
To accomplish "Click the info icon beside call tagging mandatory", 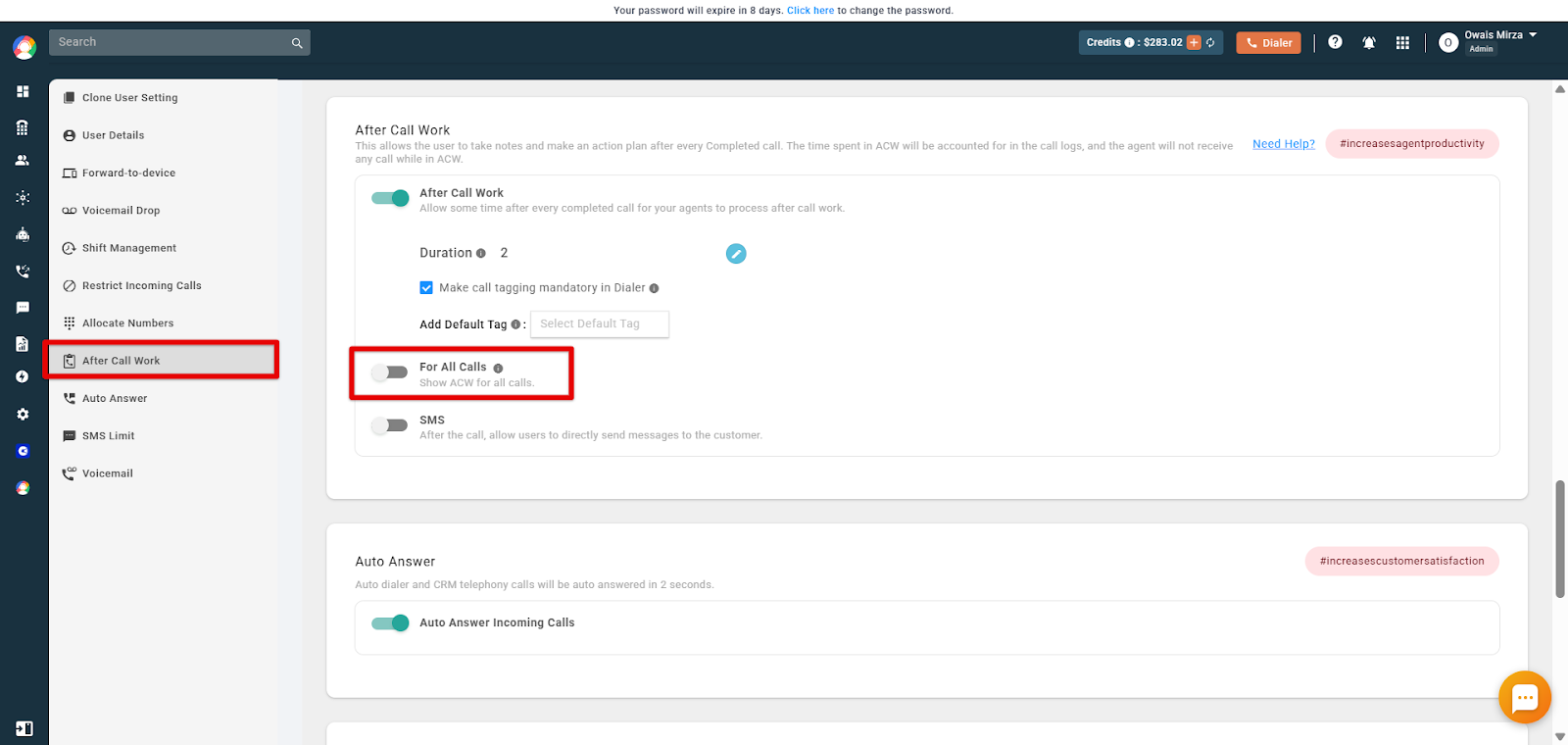I will click(654, 288).
